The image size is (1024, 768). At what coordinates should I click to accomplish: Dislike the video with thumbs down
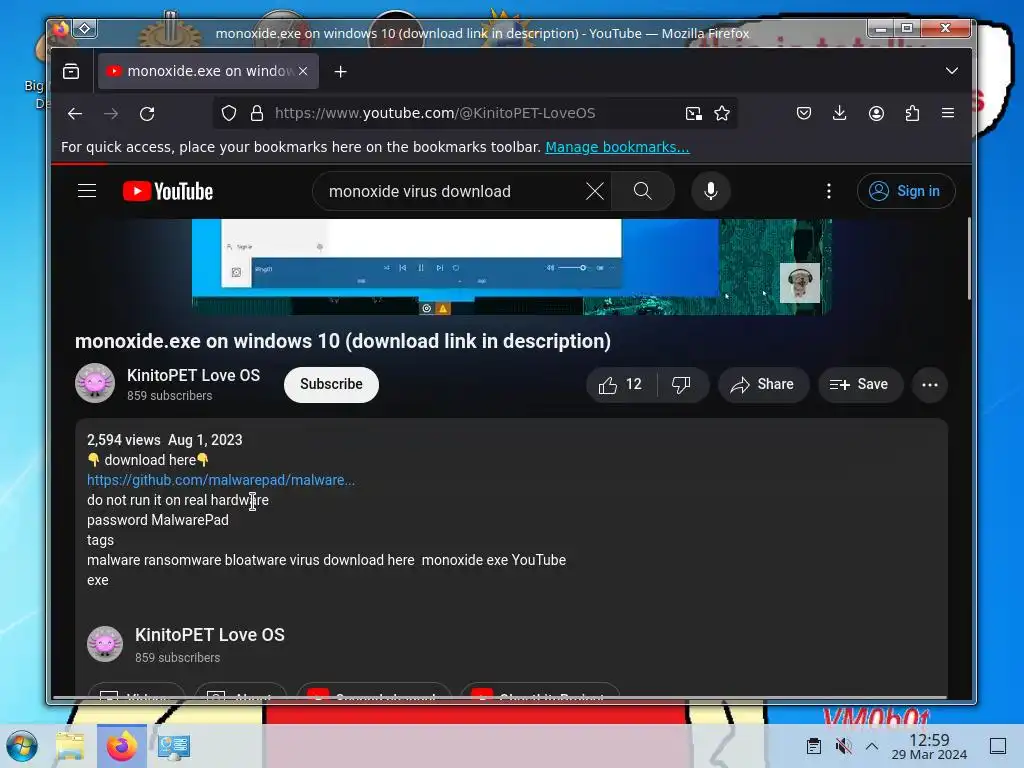coord(682,385)
